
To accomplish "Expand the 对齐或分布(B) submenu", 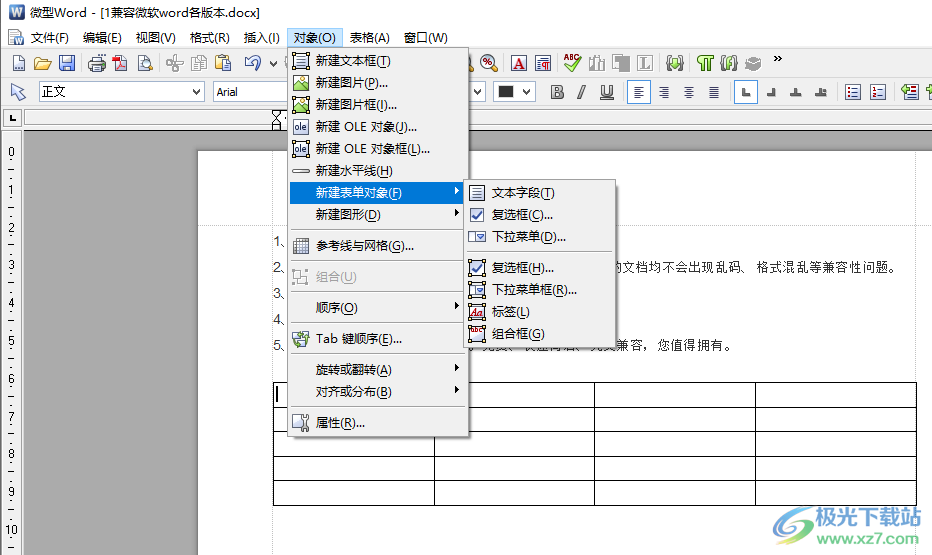I will click(377, 392).
